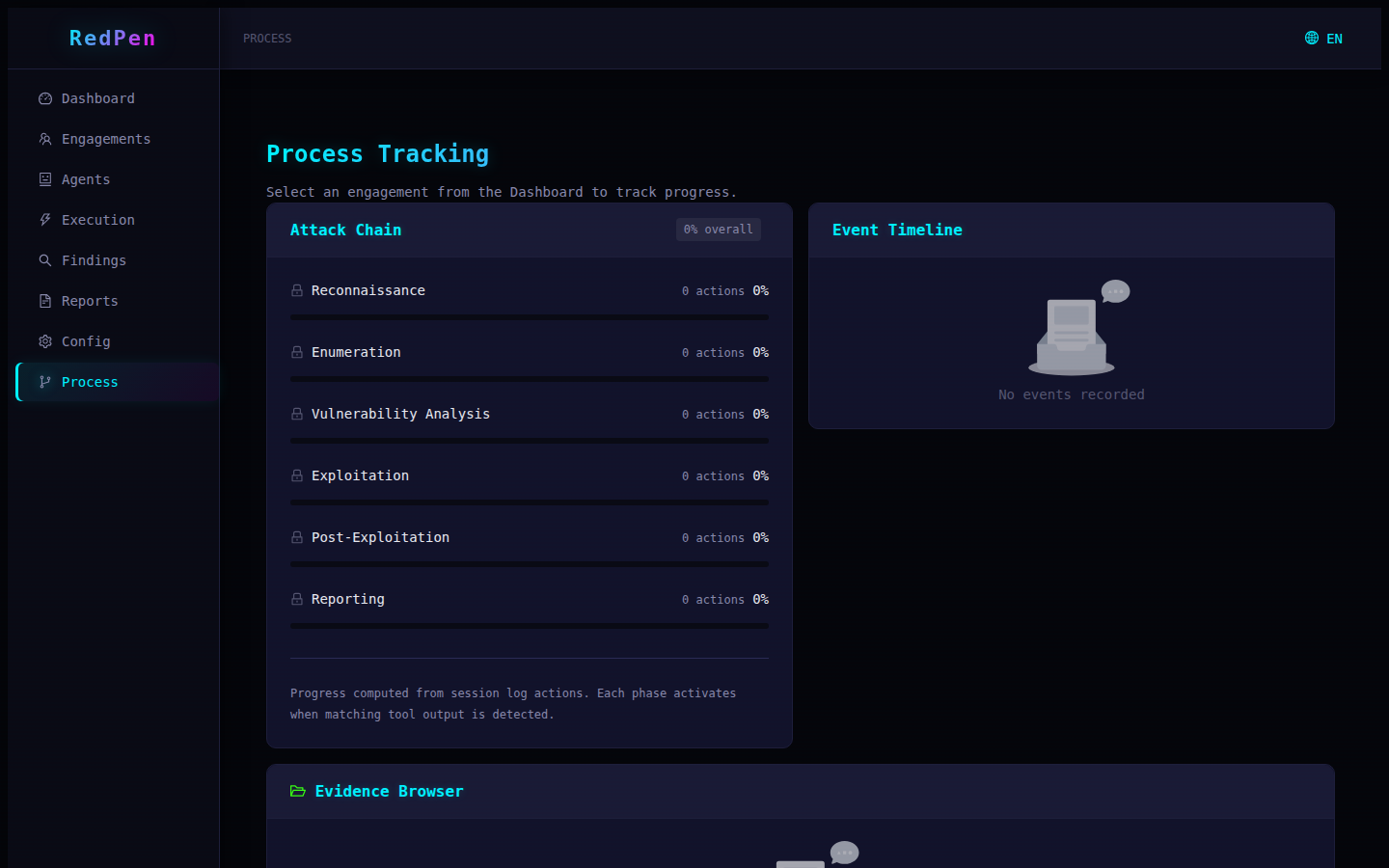Click the Reconnaissance phase name
Image resolution: width=1389 pixels, height=868 pixels.
(x=368, y=290)
